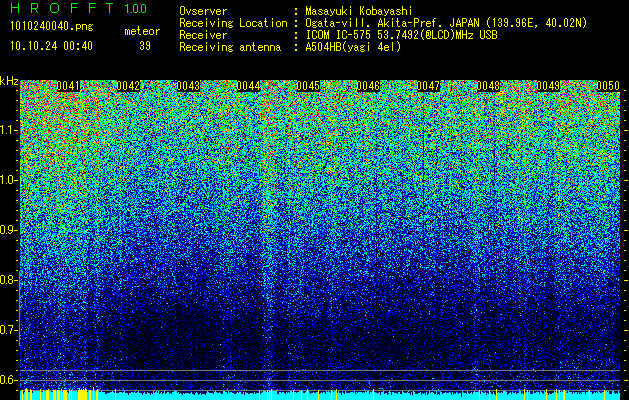Click the 0049 time marker
The image size is (629, 400).
tap(548, 86)
